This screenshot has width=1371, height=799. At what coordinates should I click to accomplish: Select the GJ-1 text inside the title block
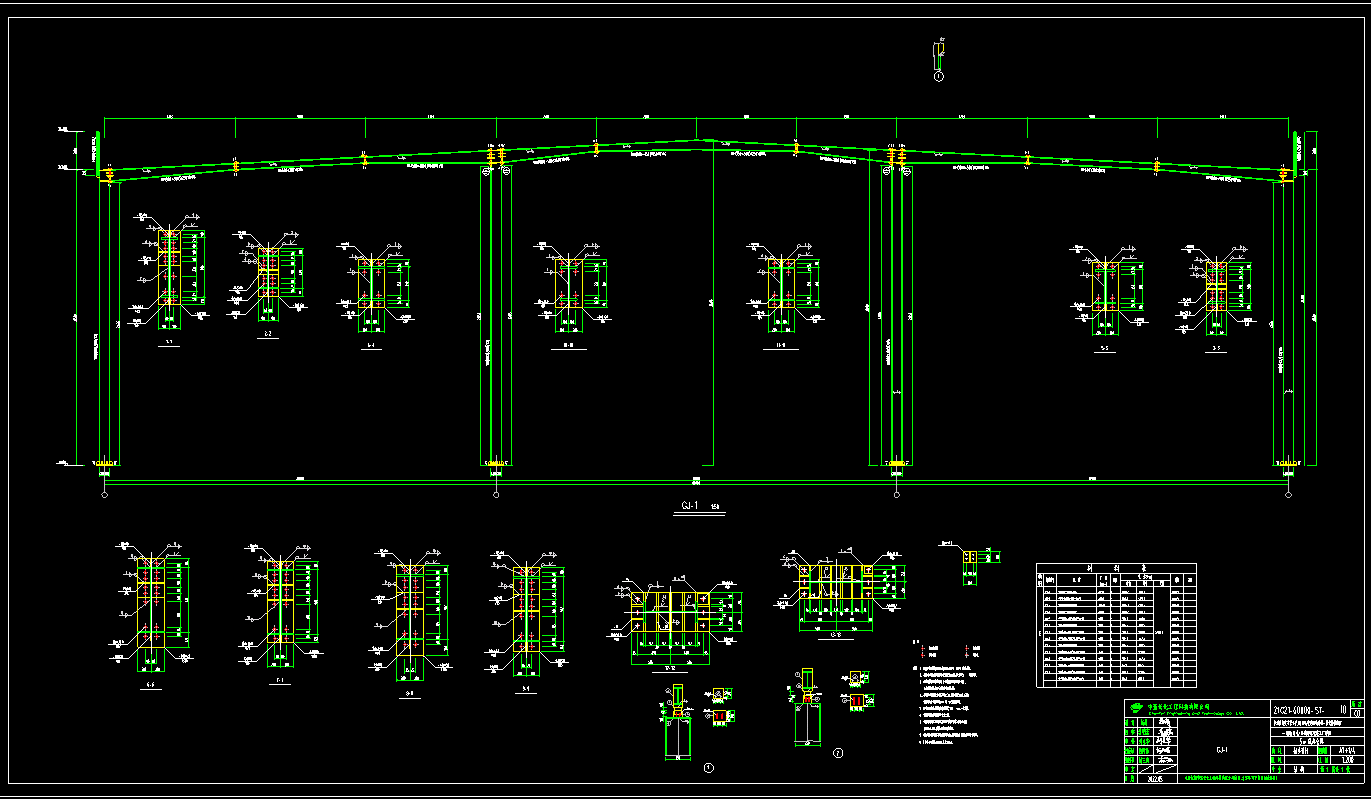[1221, 749]
